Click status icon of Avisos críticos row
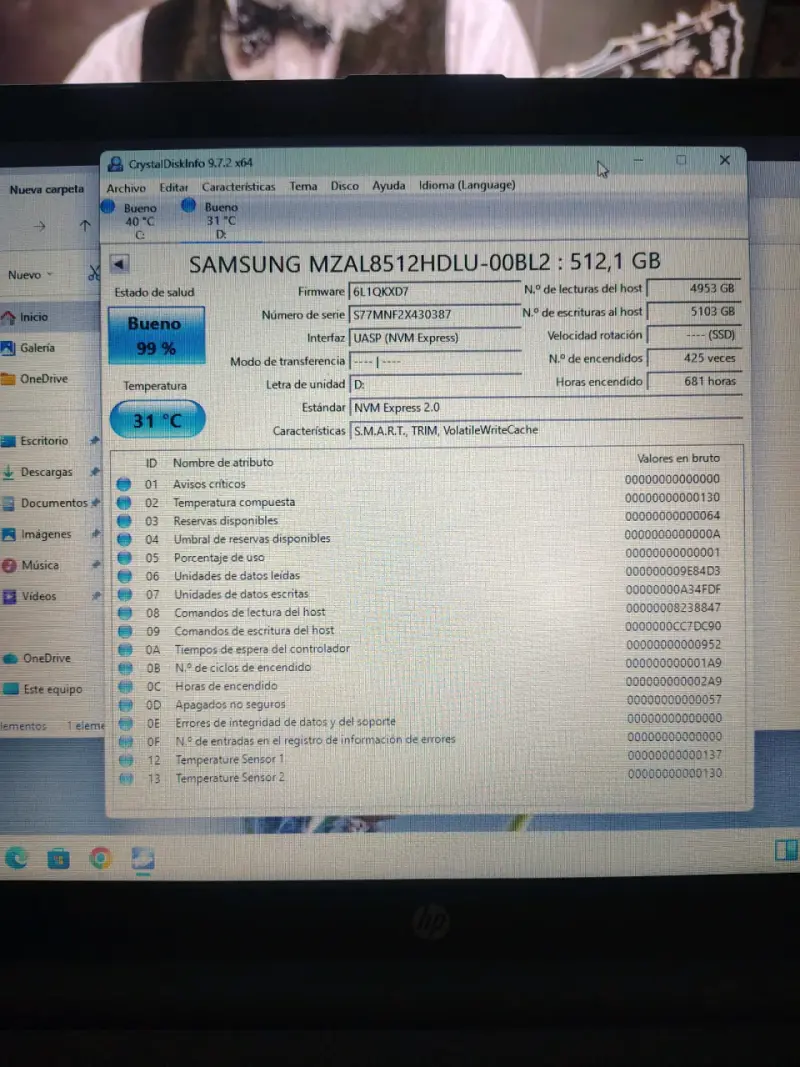Screen dimensions: 800x1067 (123, 485)
